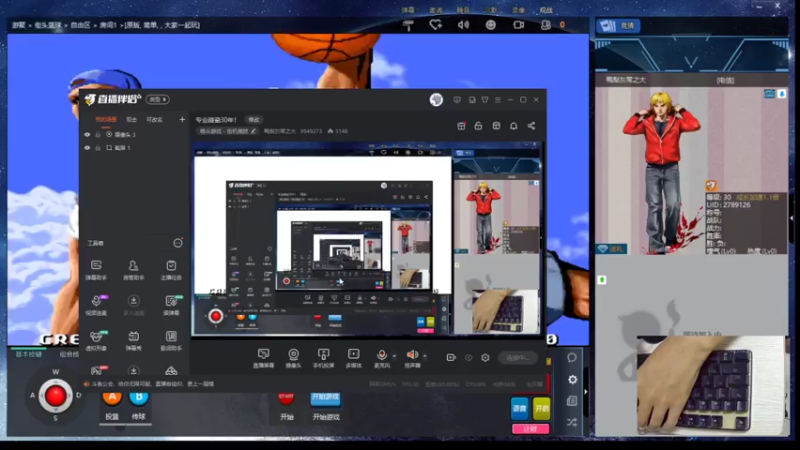Click the heart-plus follow icon
800x450 pixels.
435,24
